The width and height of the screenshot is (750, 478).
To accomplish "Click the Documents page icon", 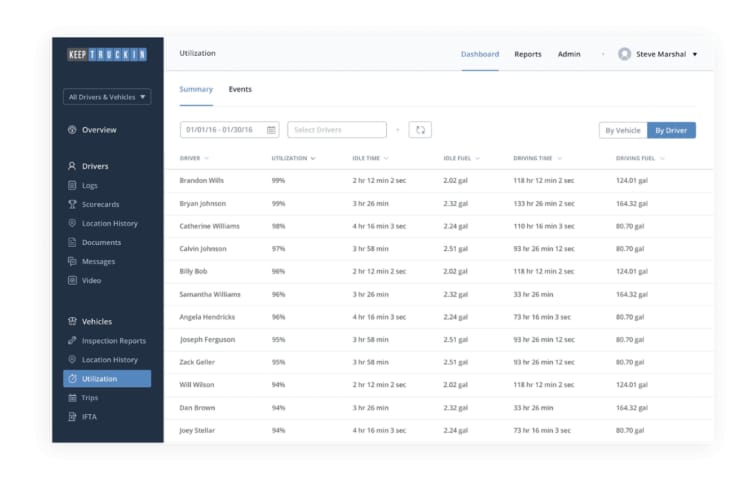I will (72, 242).
